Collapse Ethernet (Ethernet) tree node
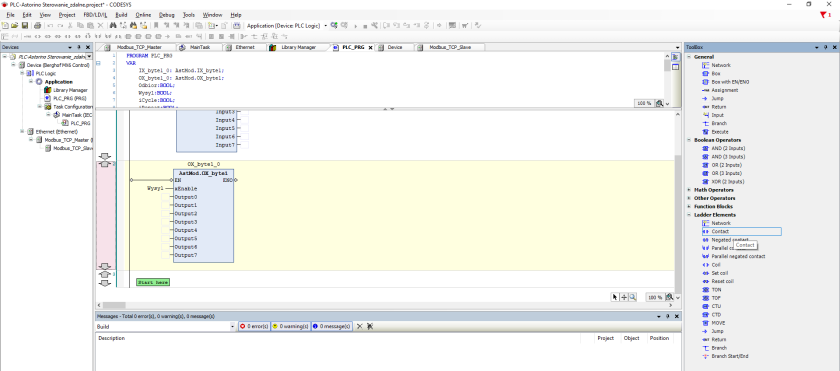 click(x=22, y=131)
